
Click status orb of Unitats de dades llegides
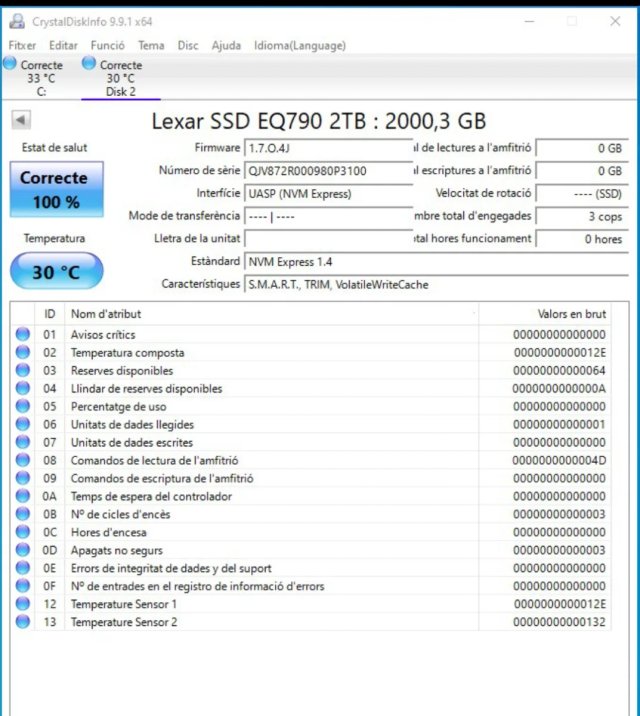point(23,424)
